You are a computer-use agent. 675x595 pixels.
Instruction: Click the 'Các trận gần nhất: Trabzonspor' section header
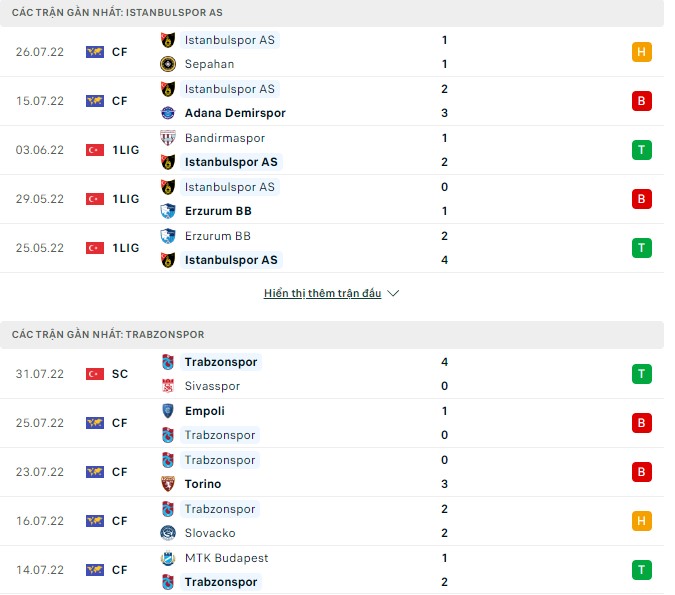point(108,334)
